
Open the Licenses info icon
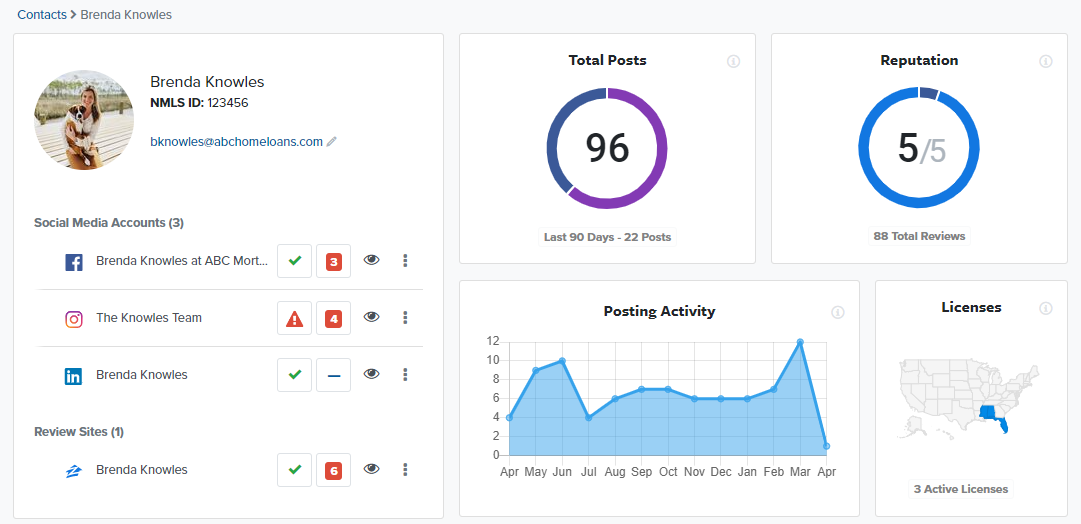click(x=1045, y=308)
